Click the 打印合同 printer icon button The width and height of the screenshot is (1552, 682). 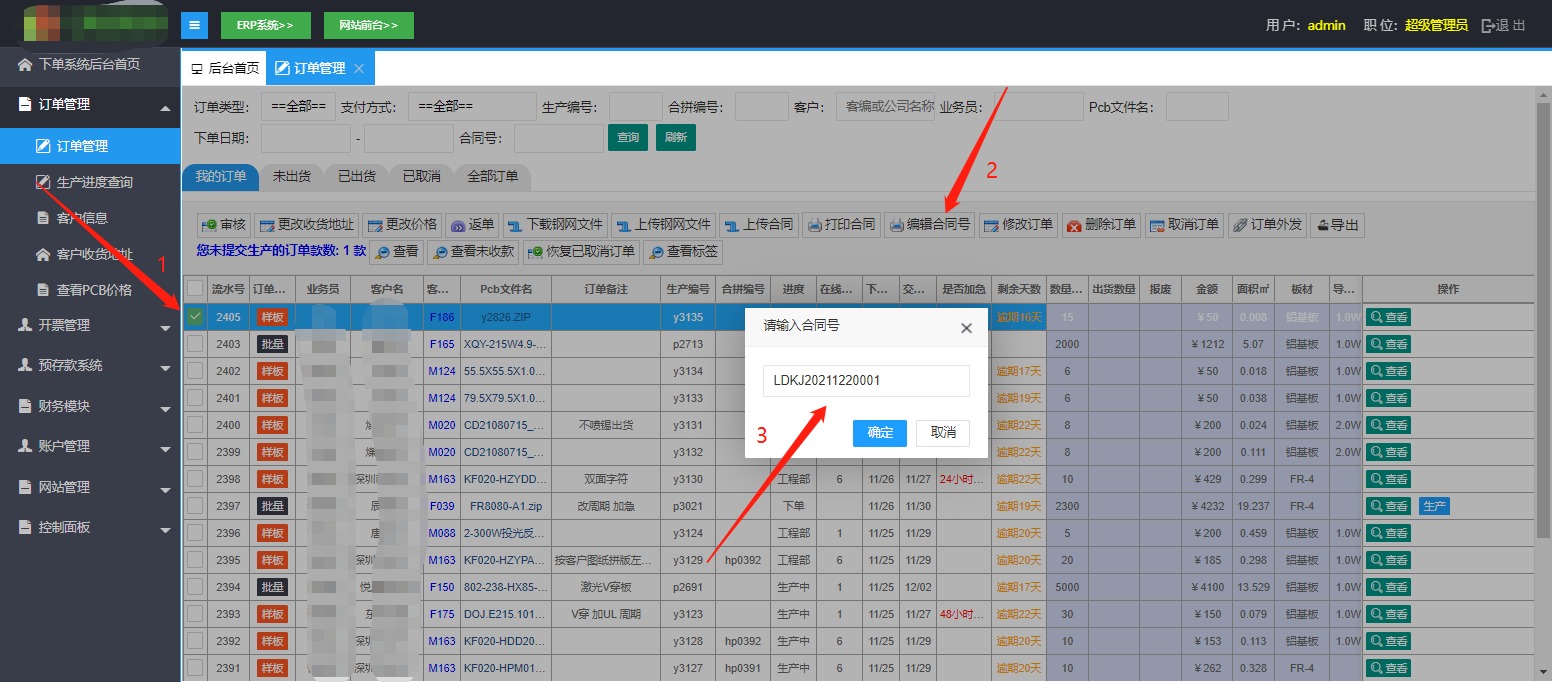pyautogui.click(x=841, y=225)
